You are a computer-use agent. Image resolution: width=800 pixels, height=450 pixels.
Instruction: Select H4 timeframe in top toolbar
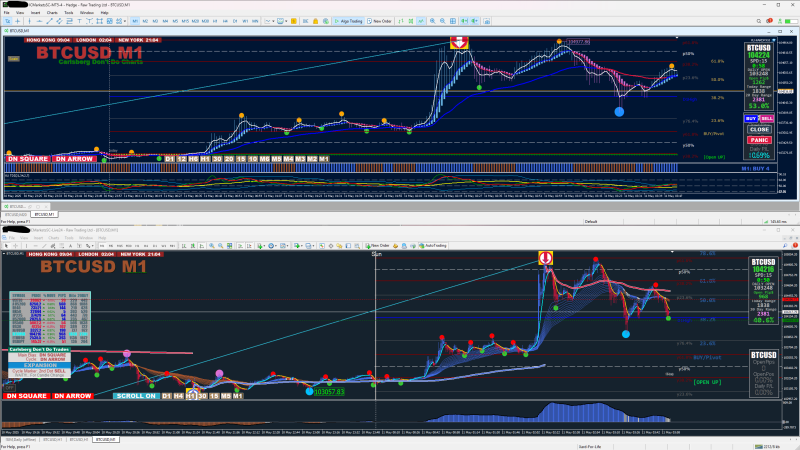pyautogui.click(x=225, y=21)
